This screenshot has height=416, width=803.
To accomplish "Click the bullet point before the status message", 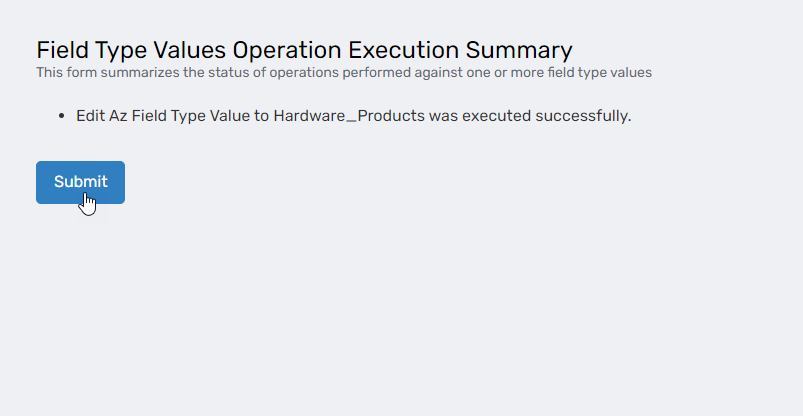I will click(63, 116).
